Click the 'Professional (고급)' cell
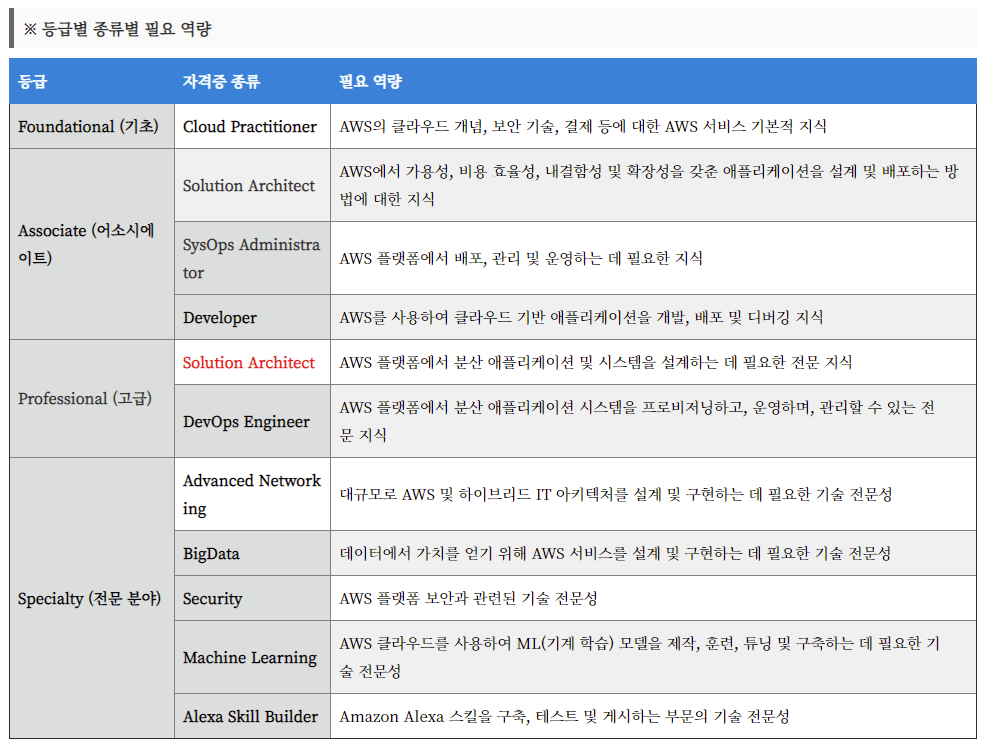Viewport: 984px width, 745px height. [x=92, y=399]
